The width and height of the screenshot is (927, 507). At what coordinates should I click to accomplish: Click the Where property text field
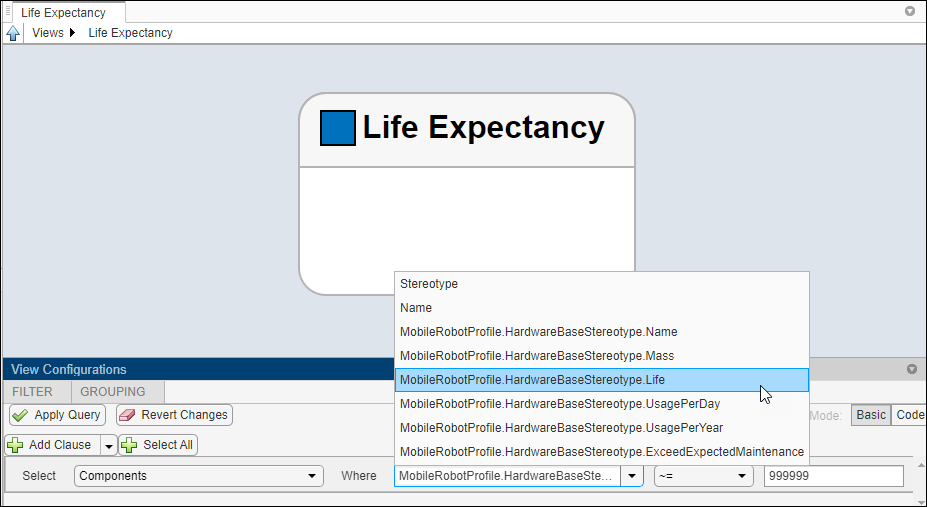[x=507, y=476]
